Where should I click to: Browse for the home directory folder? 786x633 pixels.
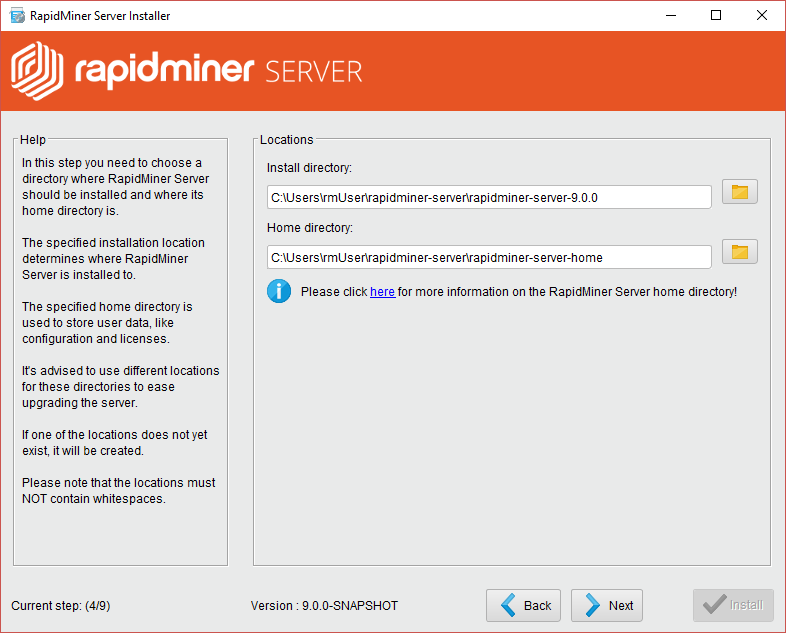point(740,252)
